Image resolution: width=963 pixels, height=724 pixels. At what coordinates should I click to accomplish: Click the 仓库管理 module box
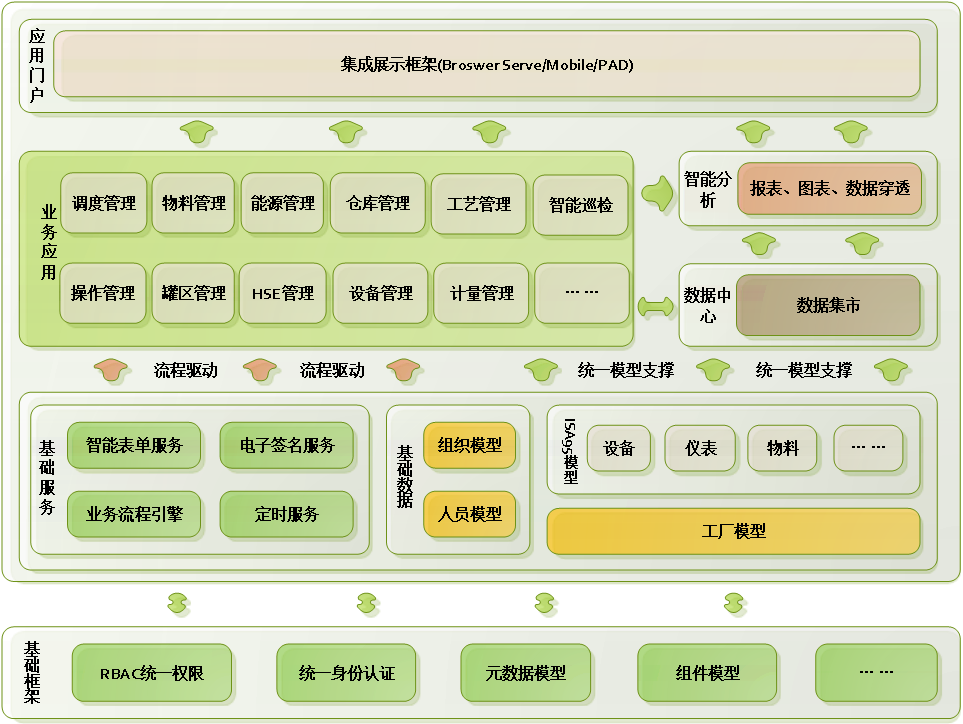(378, 203)
